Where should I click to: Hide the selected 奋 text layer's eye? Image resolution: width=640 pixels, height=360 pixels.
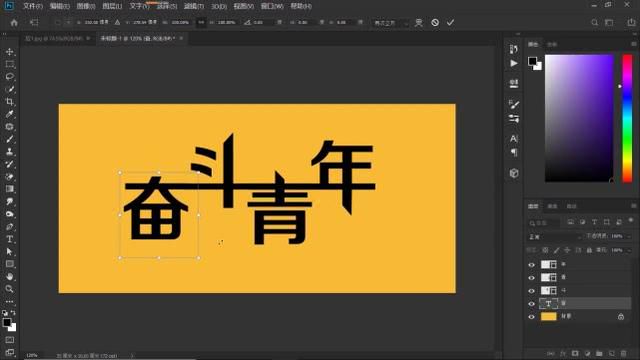click(x=531, y=304)
